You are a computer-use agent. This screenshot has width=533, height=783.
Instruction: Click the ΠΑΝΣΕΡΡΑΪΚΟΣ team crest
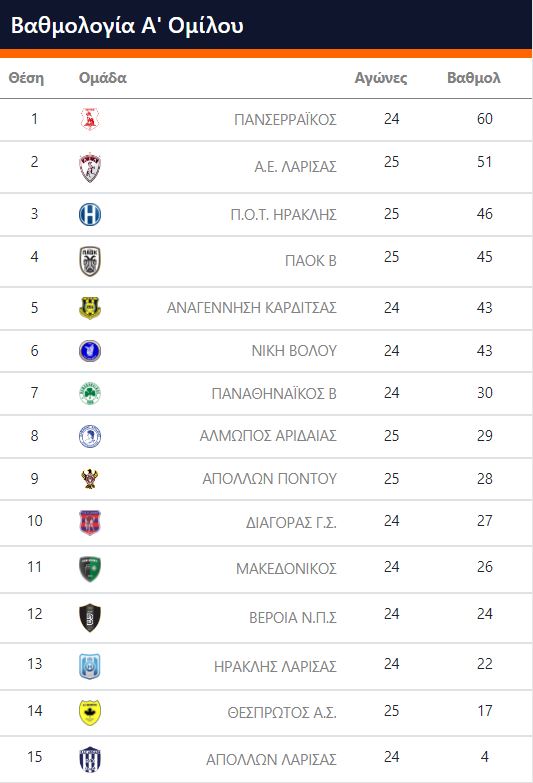click(90, 119)
